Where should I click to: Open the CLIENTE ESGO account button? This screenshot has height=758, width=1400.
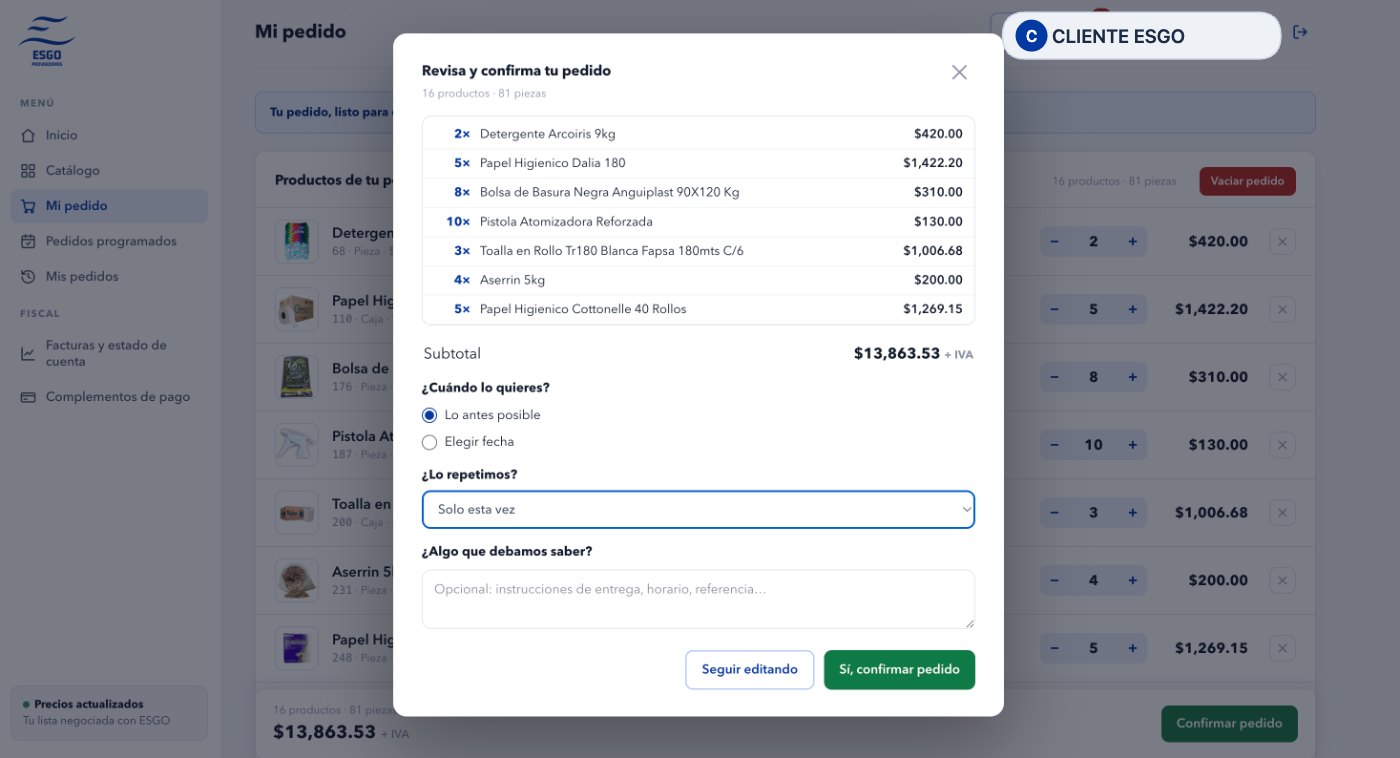click(1141, 36)
